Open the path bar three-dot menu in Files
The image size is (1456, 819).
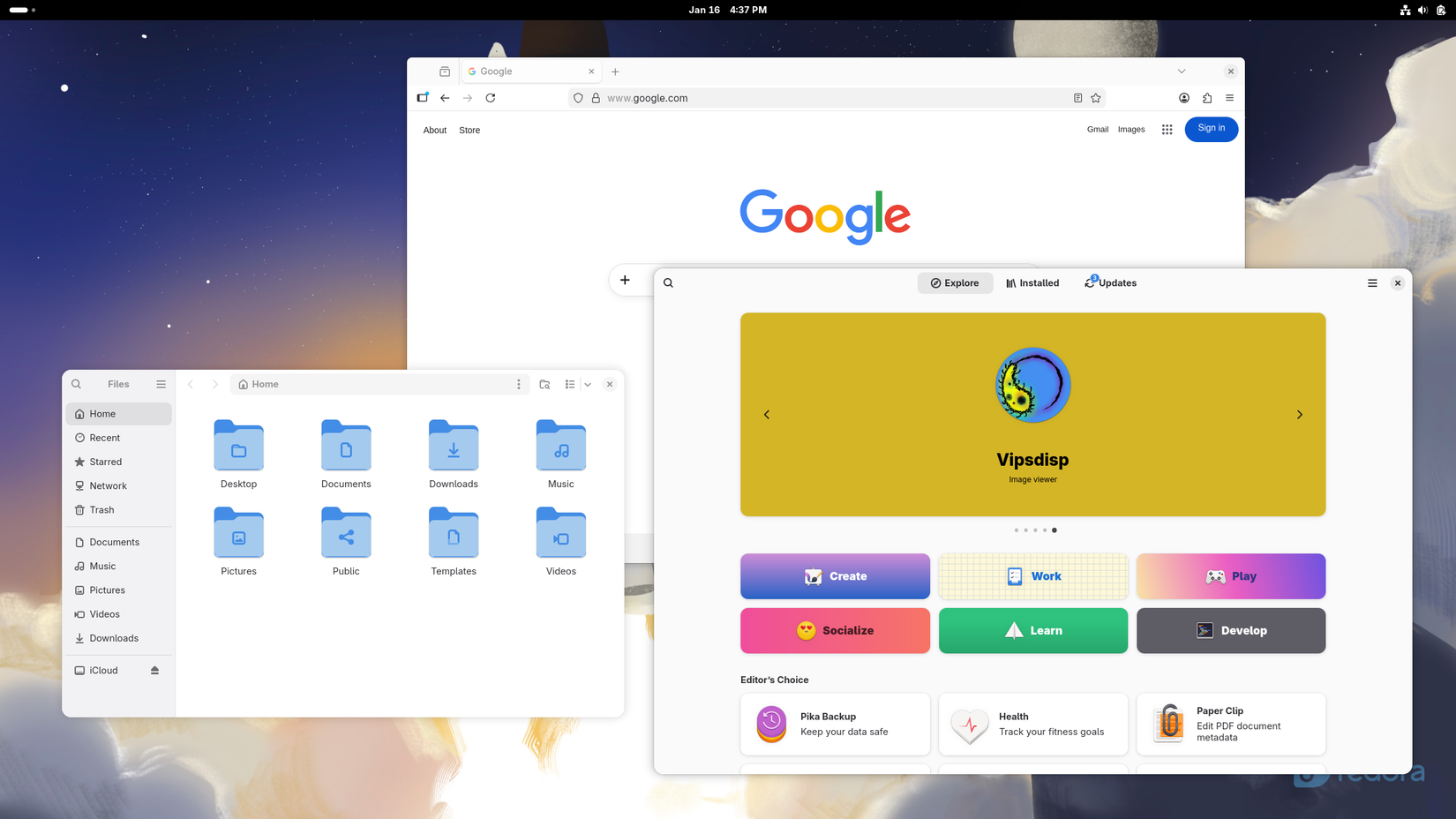(x=519, y=384)
